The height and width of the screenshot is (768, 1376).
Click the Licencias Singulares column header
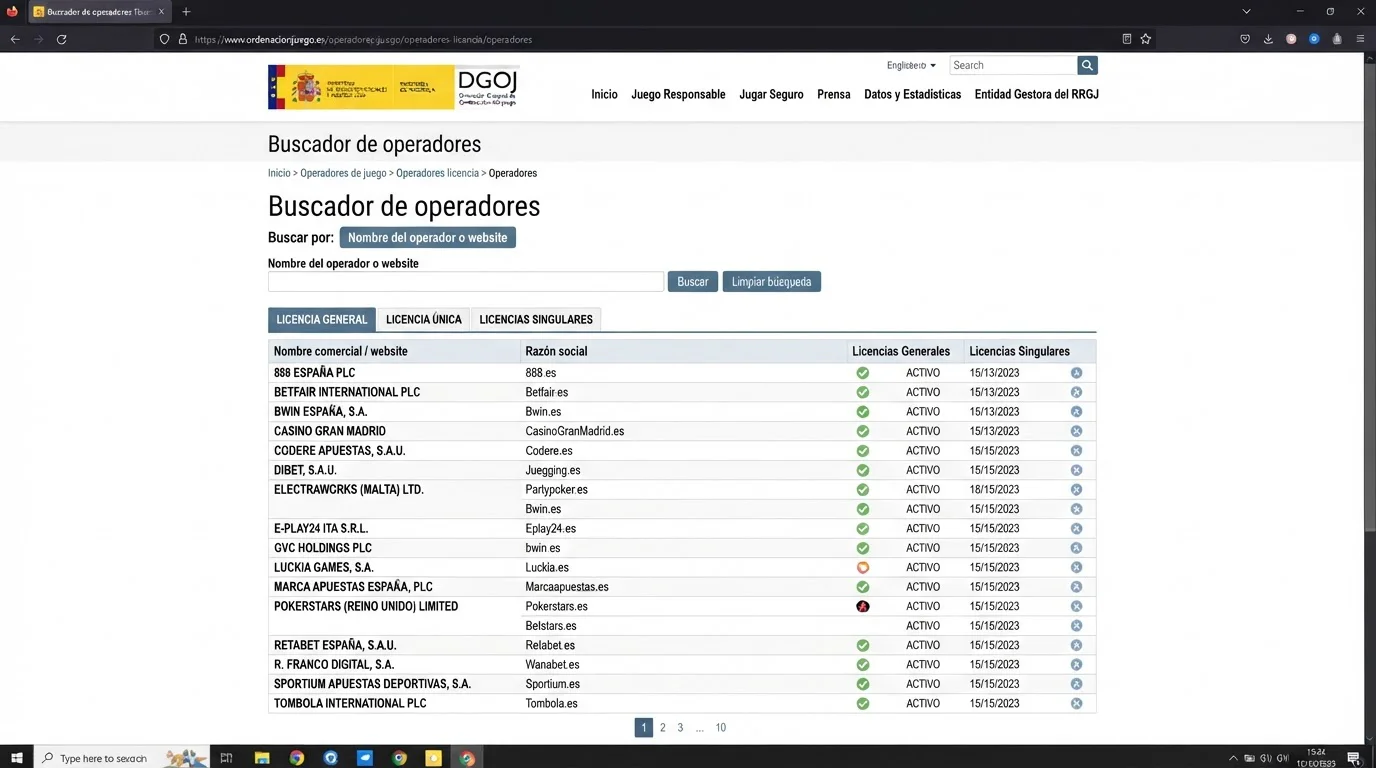click(1019, 351)
